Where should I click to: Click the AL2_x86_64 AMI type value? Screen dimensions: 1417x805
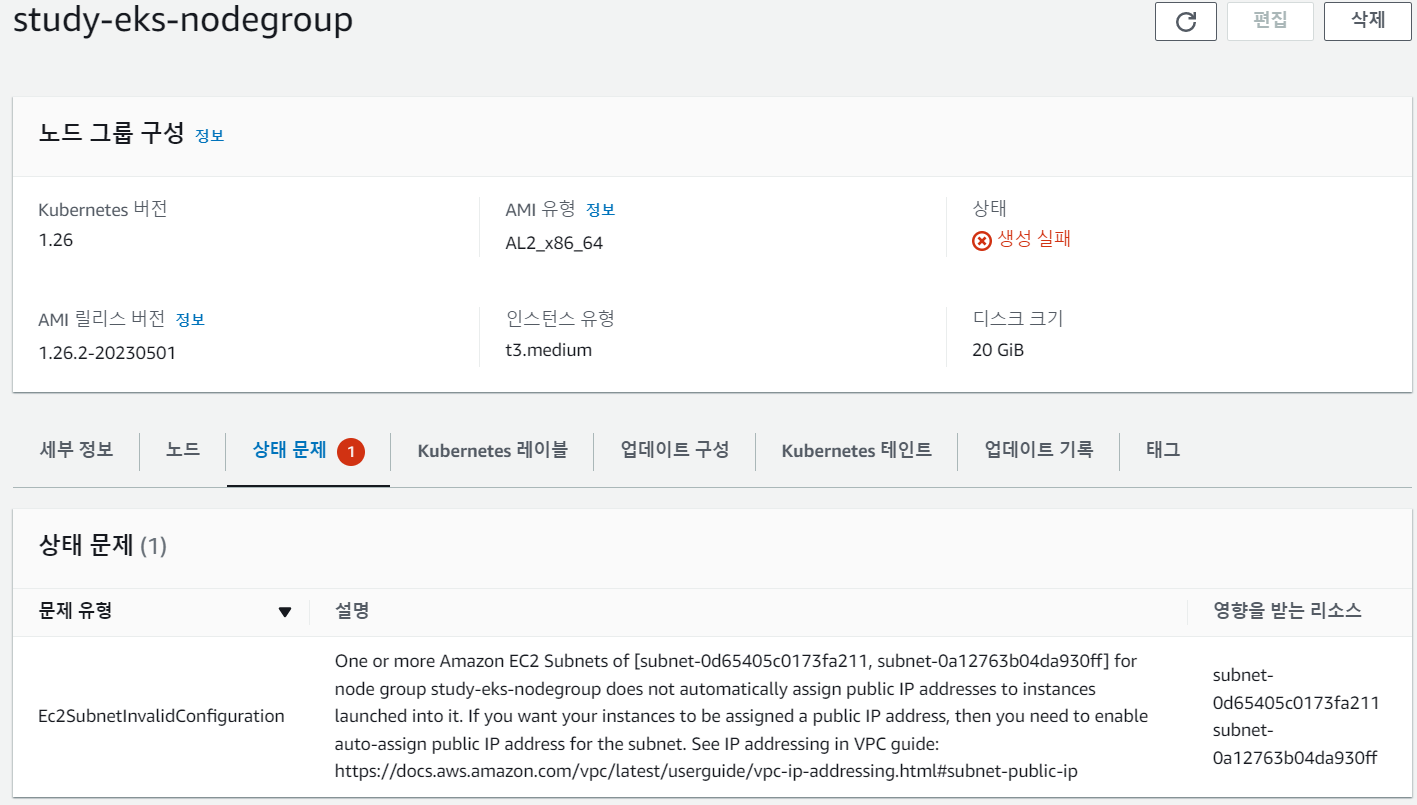(x=555, y=243)
